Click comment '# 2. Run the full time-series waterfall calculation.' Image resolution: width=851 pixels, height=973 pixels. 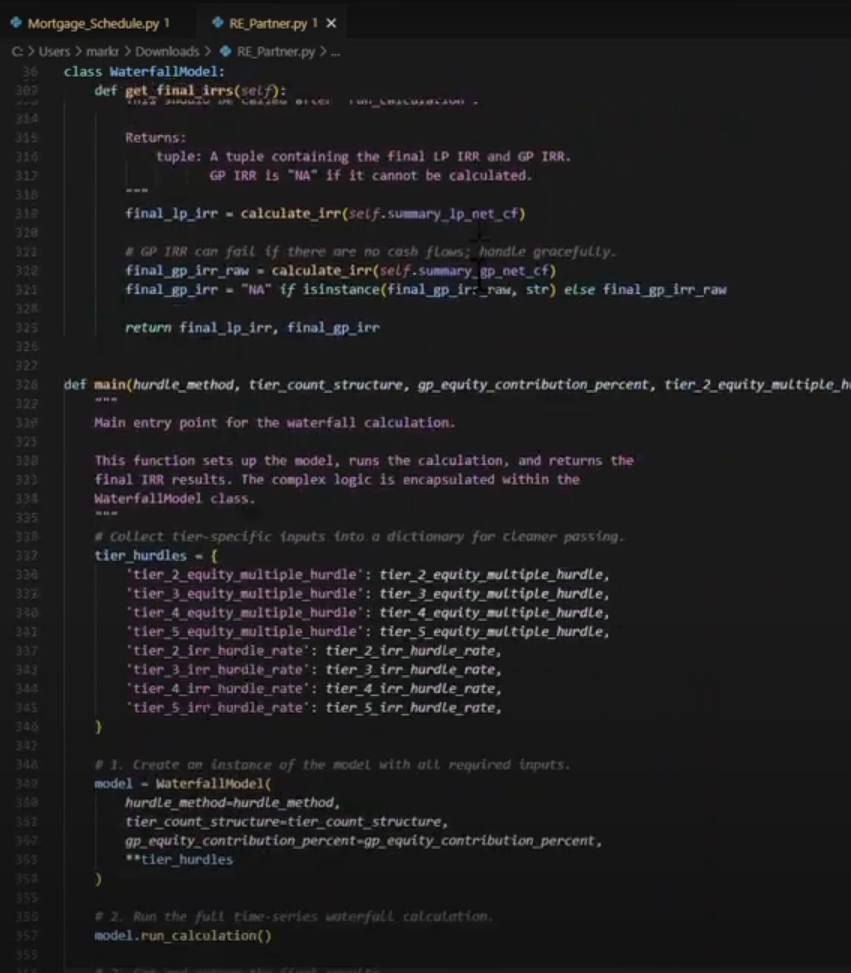click(x=294, y=917)
